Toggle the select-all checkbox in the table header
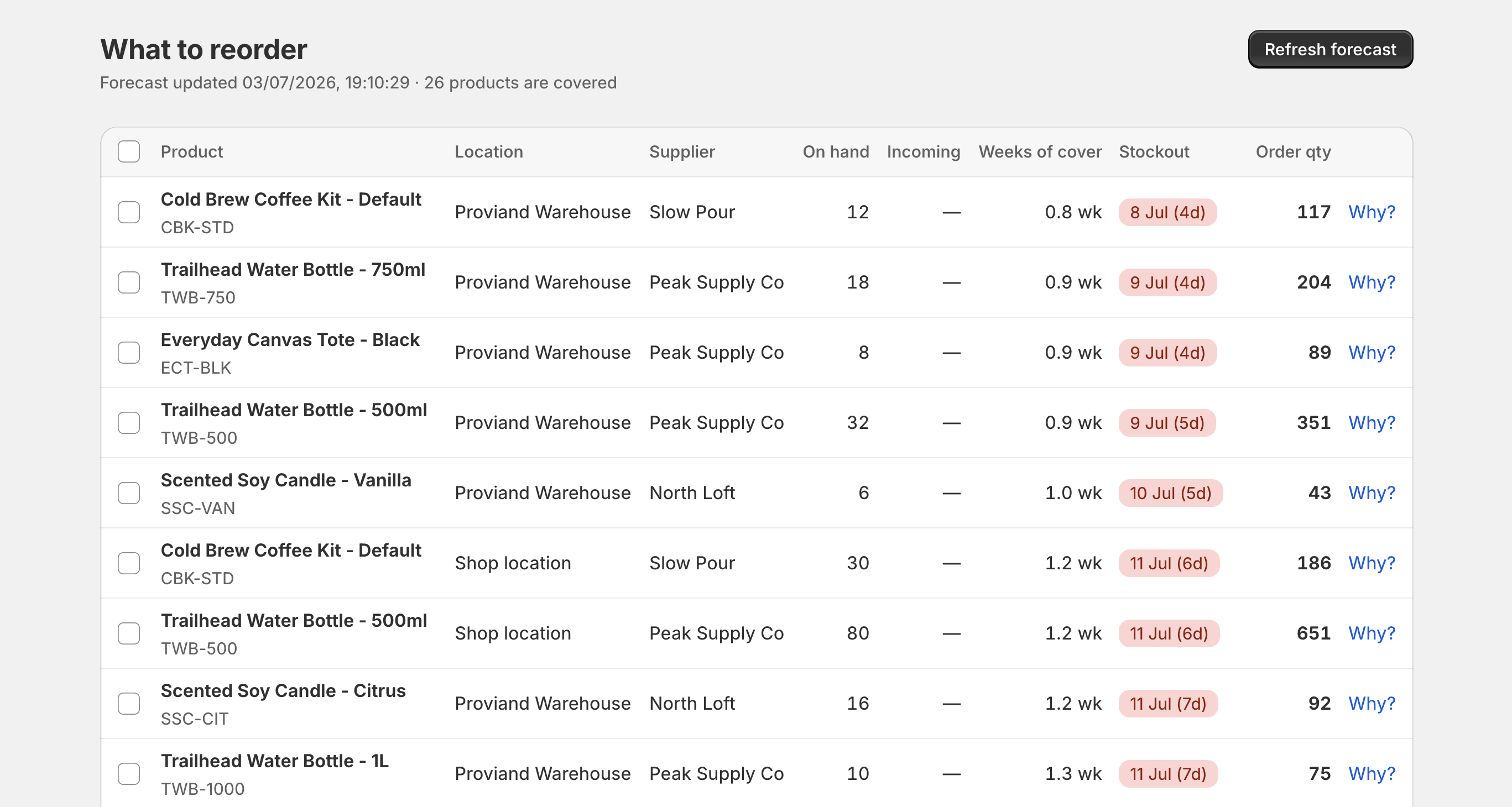 pyautogui.click(x=128, y=151)
